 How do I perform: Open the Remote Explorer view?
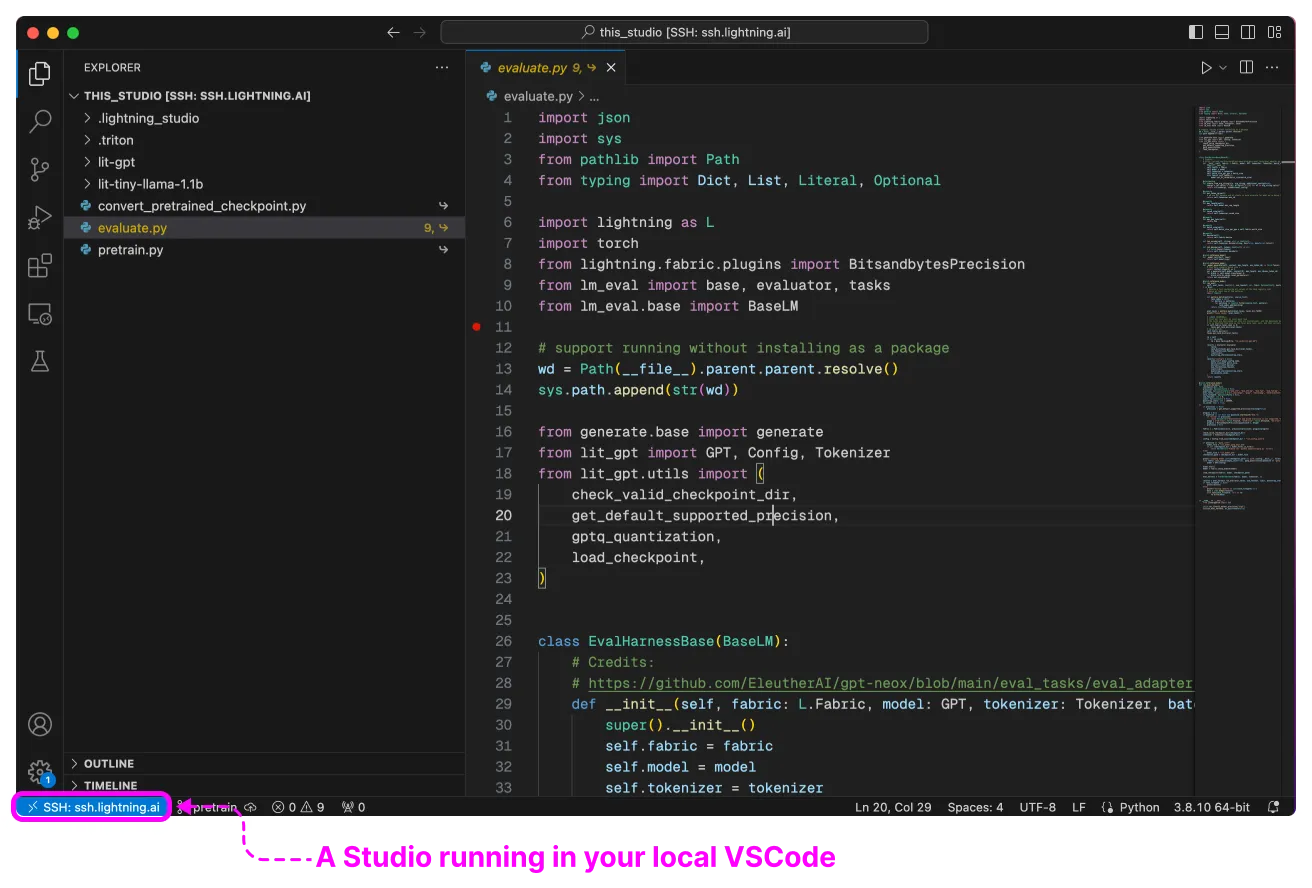coord(40,314)
